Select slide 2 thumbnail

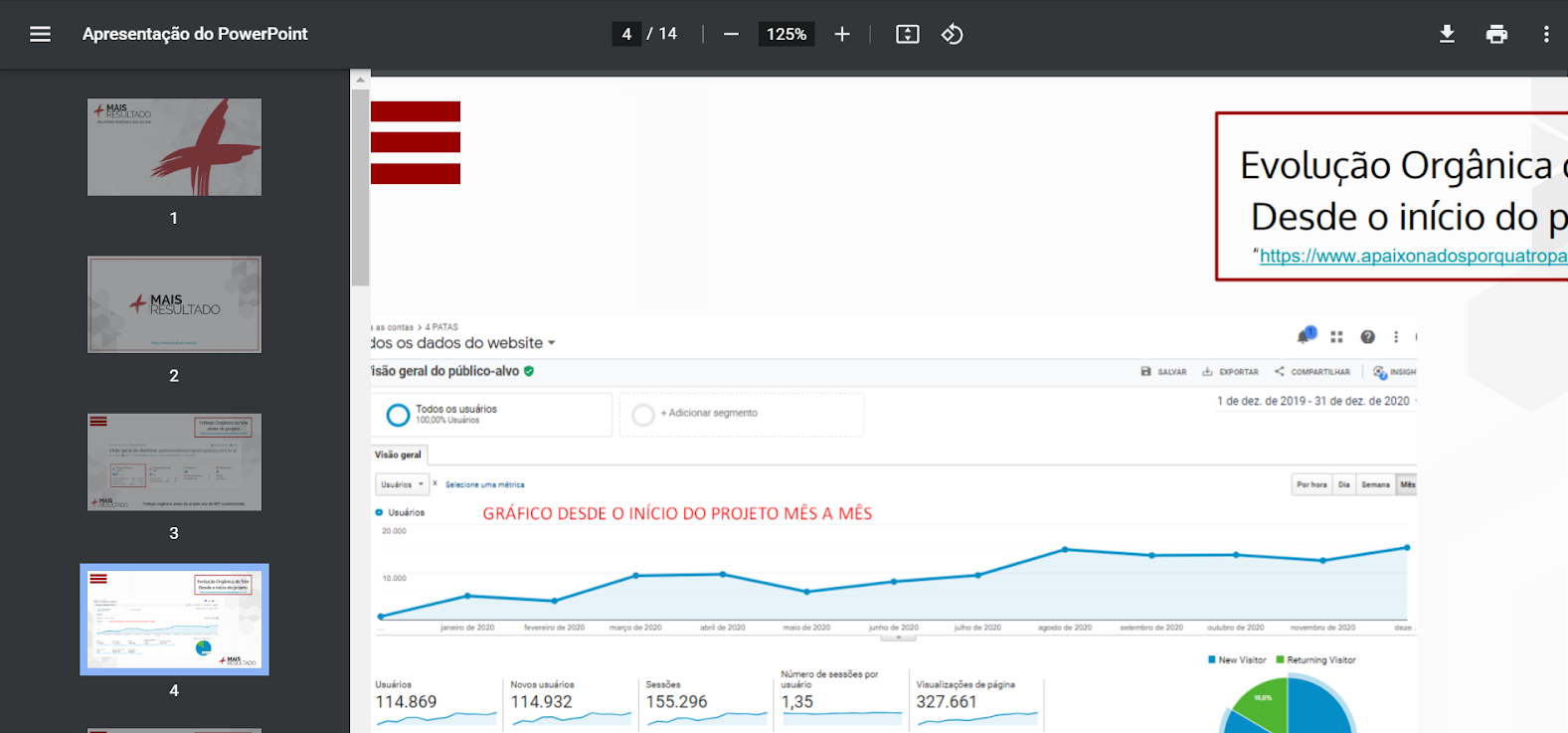[174, 304]
